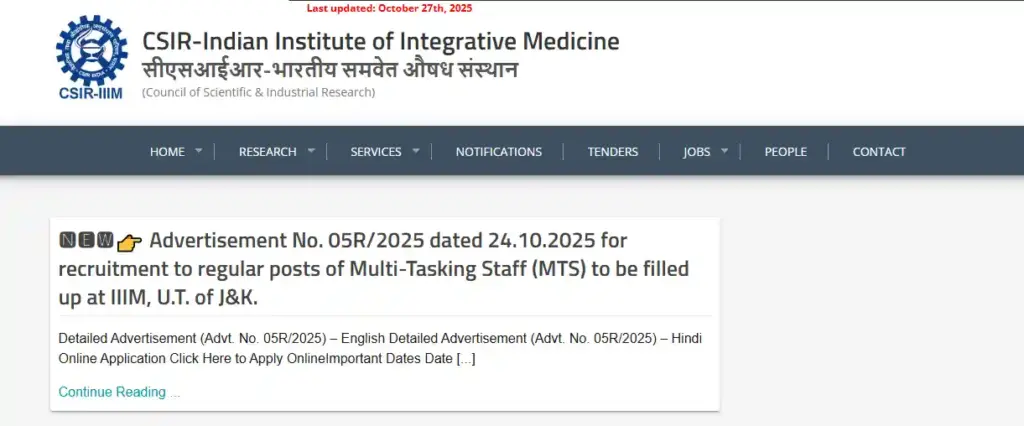Click the CSIR-IIIM gear logo
This screenshot has width=1024, height=426.
[x=92, y=56]
